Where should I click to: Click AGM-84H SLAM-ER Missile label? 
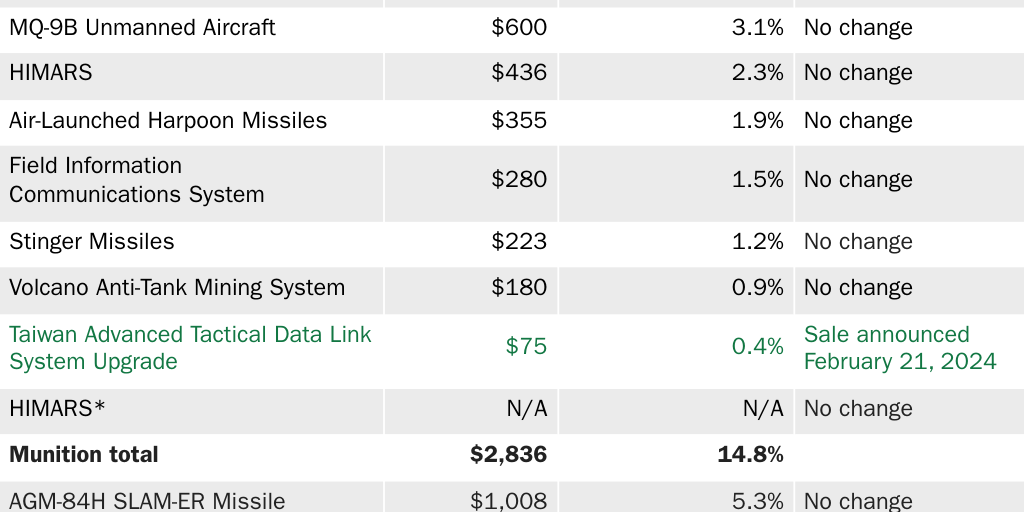pos(147,501)
